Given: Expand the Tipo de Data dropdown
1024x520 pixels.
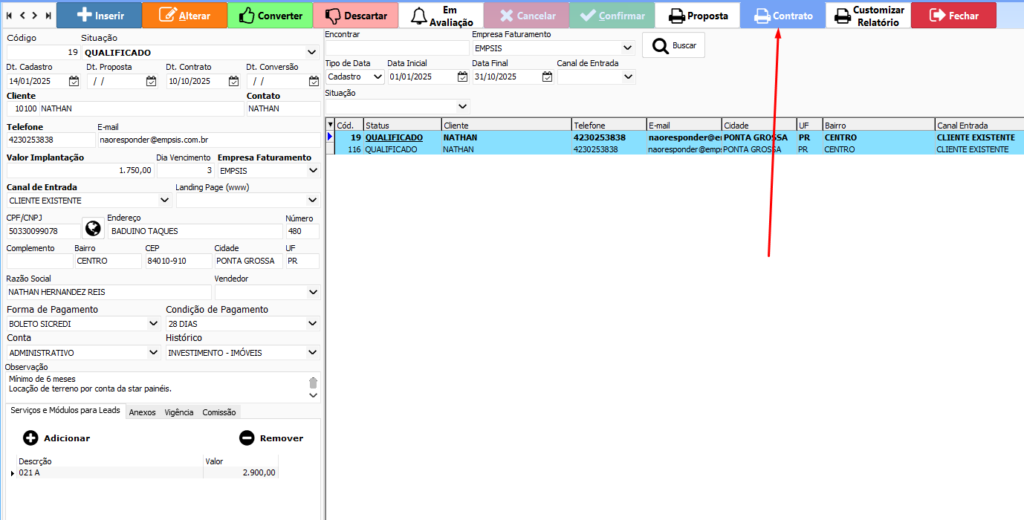Looking at the screenshot, I should click(377, 76).
